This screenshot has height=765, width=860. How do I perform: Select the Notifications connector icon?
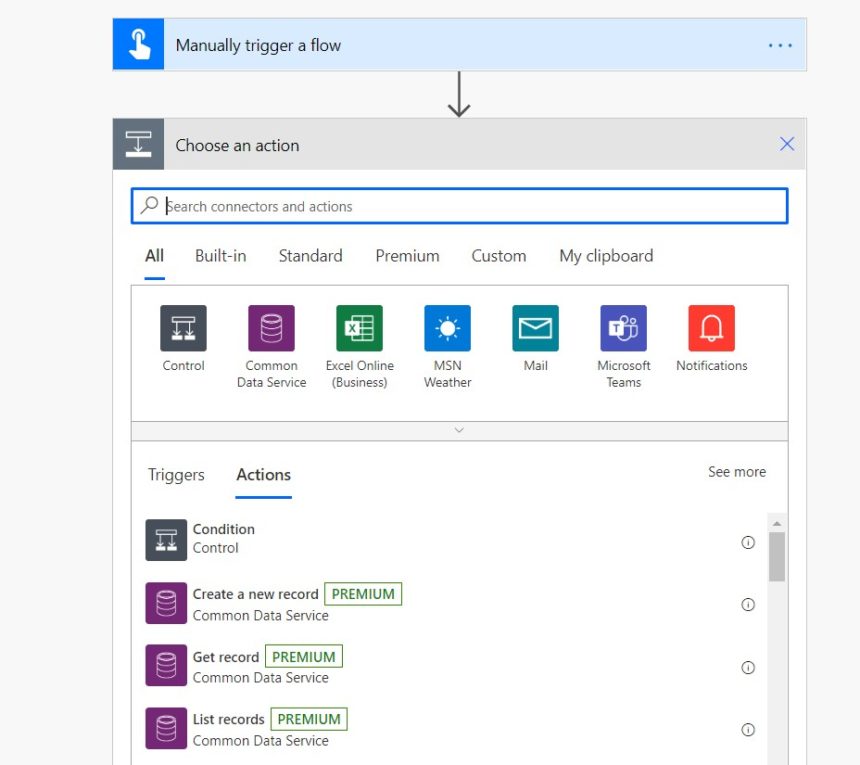pyautogui.click(x=711, y=328)
